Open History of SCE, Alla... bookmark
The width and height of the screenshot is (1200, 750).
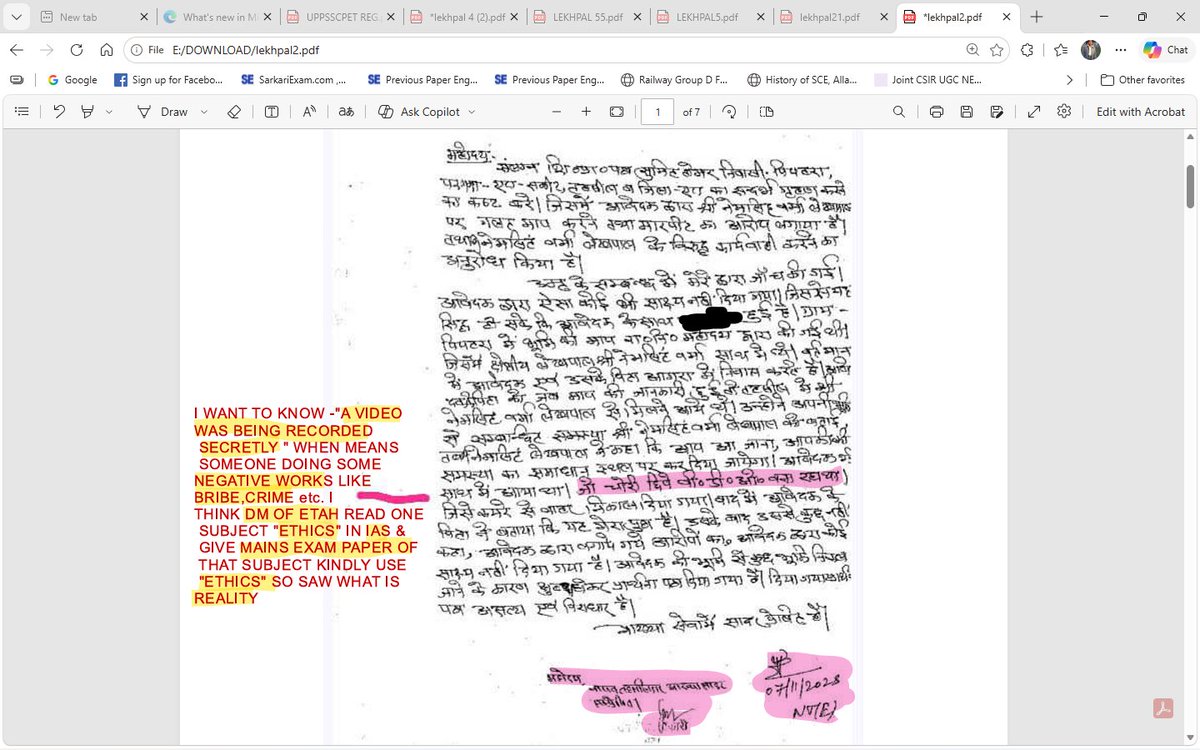(803, 80)
